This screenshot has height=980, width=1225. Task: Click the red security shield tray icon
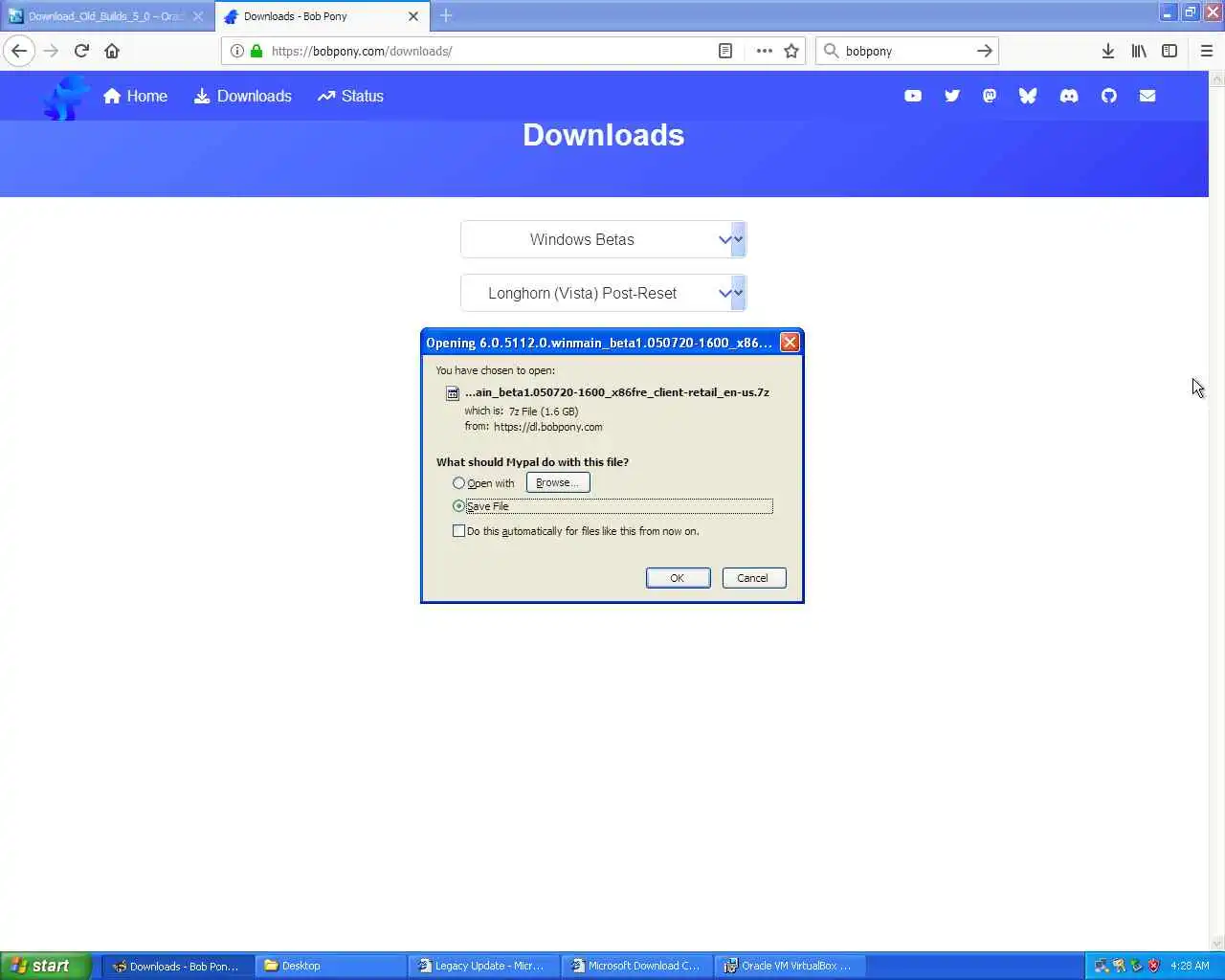[1154, 966]
